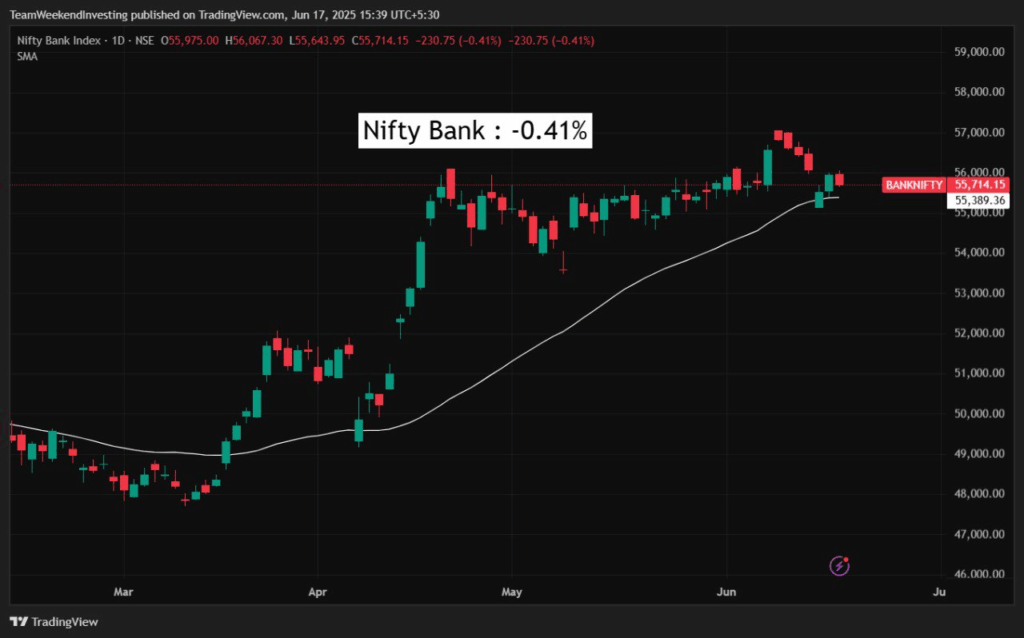Screen dimensions: 1024x638
Task: Click the Jun label on the time axis
Action: [726, 592]
